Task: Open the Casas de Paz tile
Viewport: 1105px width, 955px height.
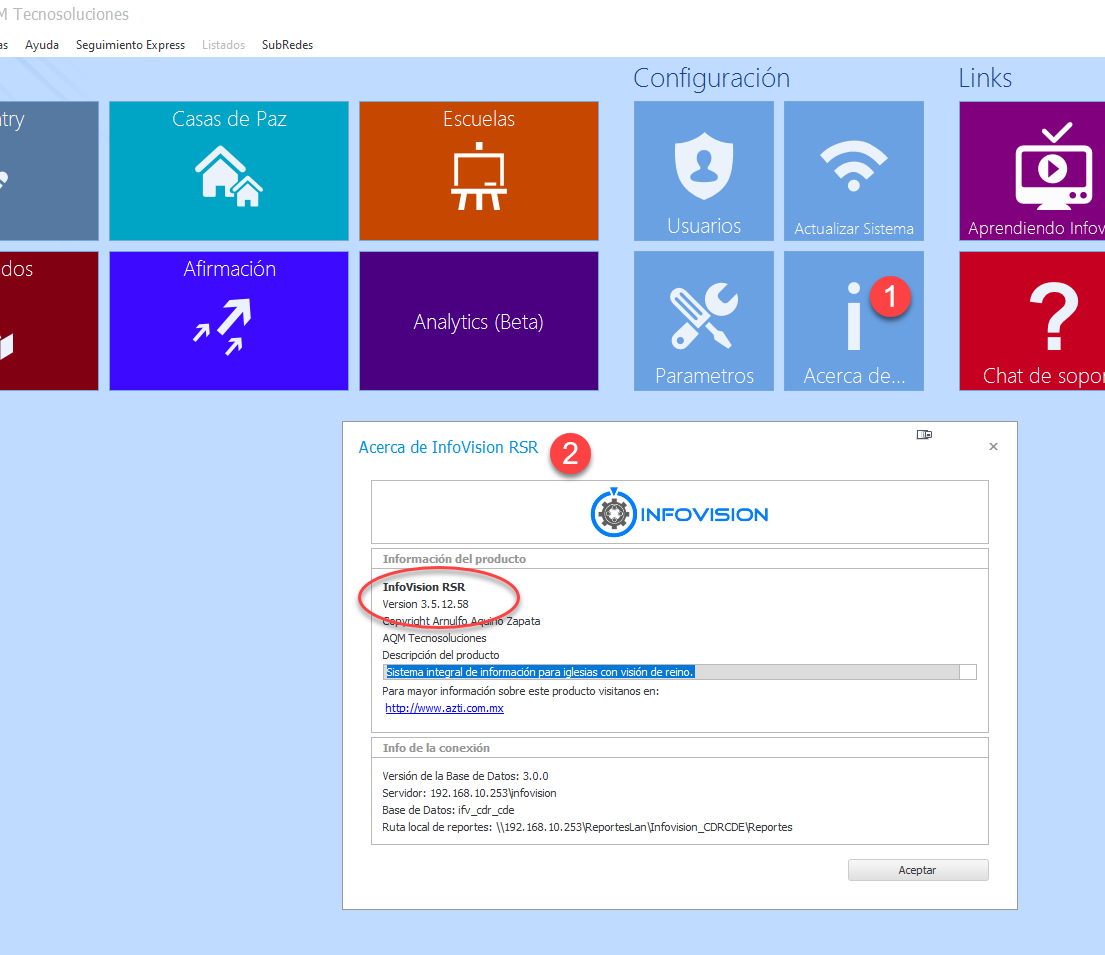Action: click(228, 171)
